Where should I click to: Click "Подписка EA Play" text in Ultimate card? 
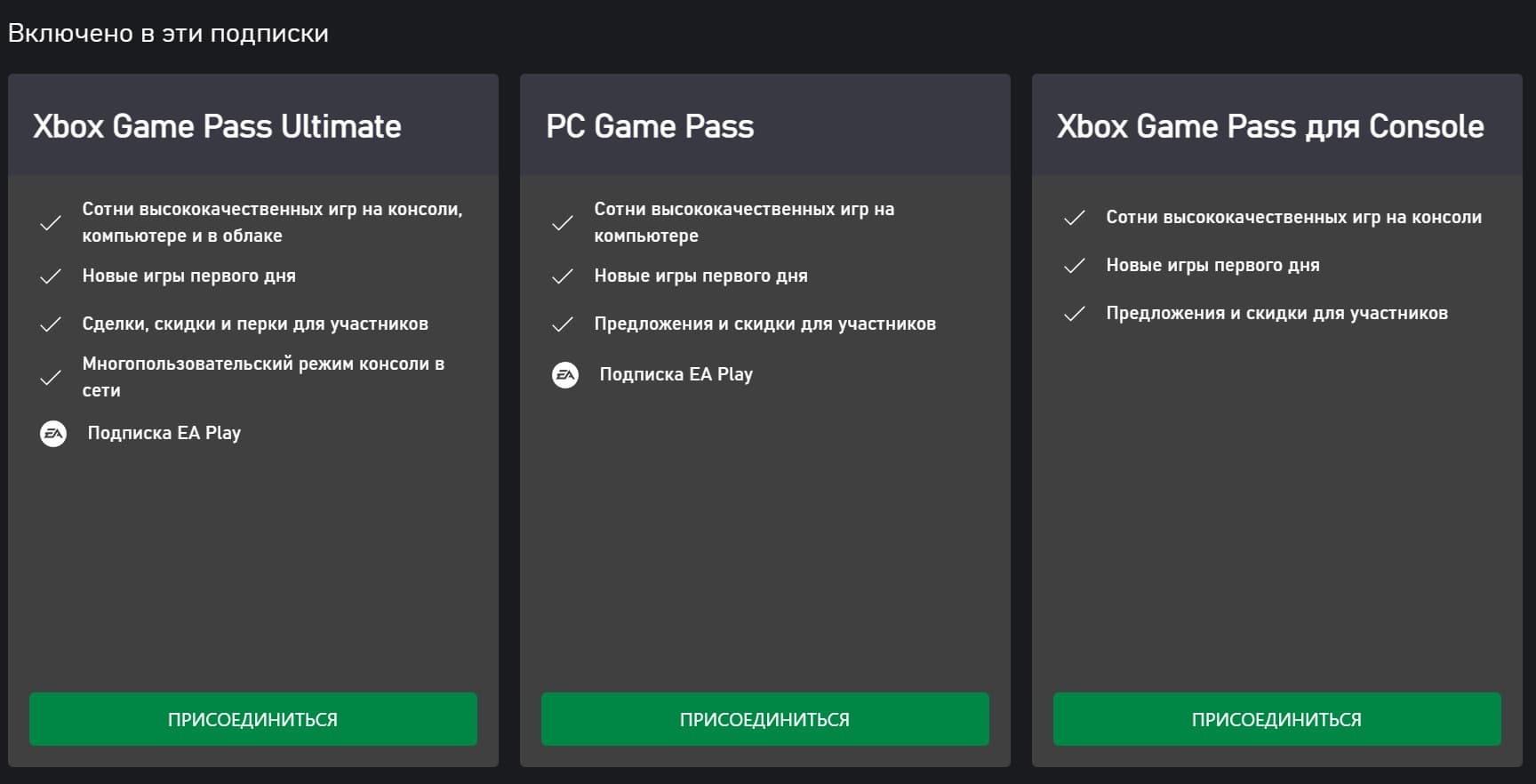[x=164, y=433]
